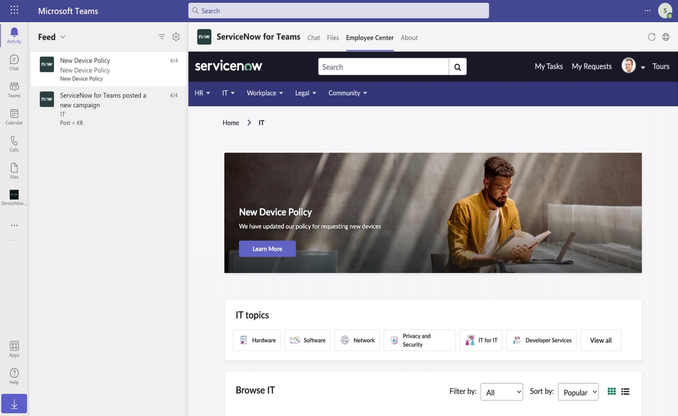Expand the HR menu
The image size is (678, 416).
coord(202,93)
